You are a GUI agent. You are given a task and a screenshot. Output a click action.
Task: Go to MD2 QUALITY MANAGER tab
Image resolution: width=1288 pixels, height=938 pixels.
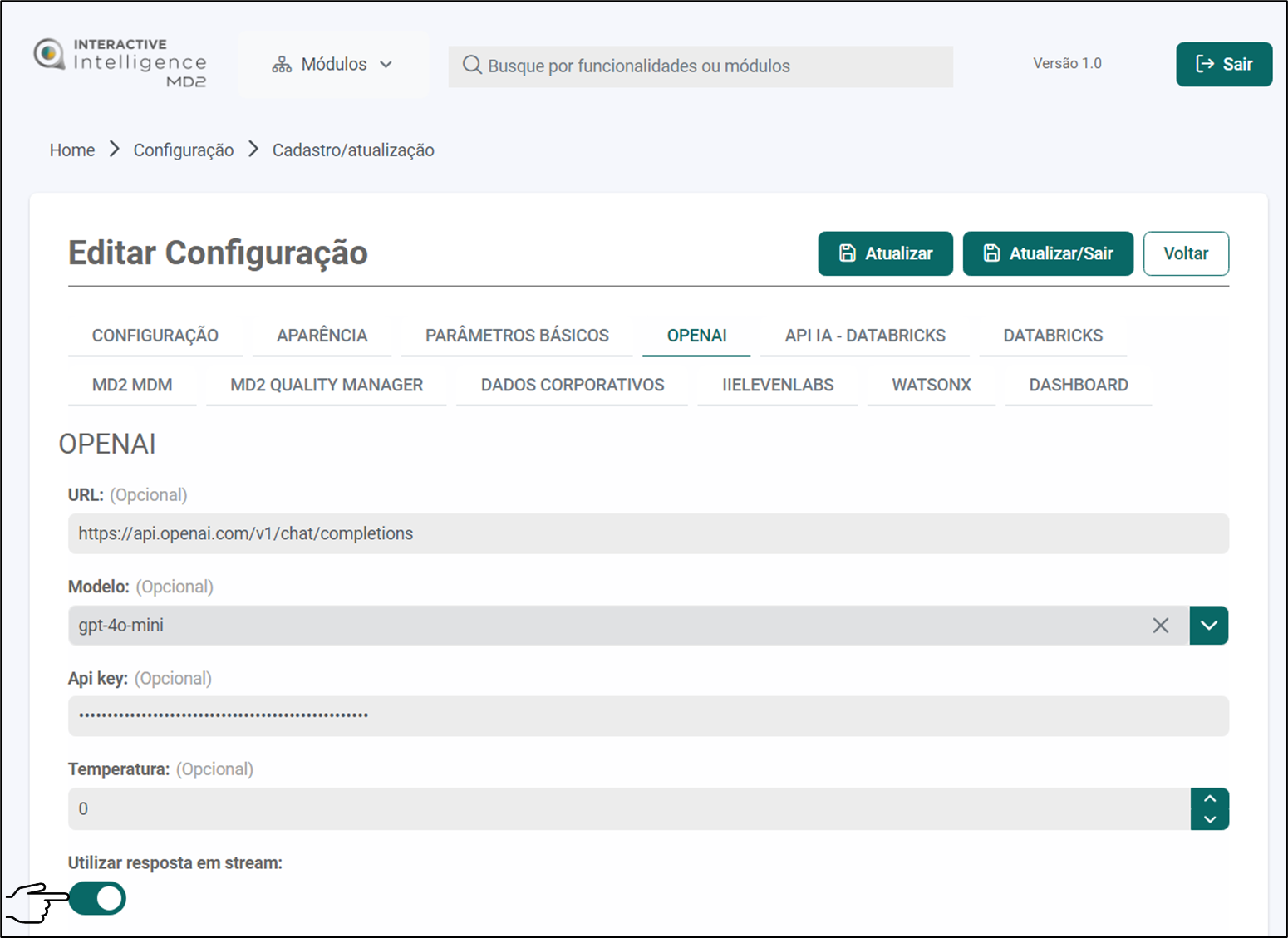point(327,385)
